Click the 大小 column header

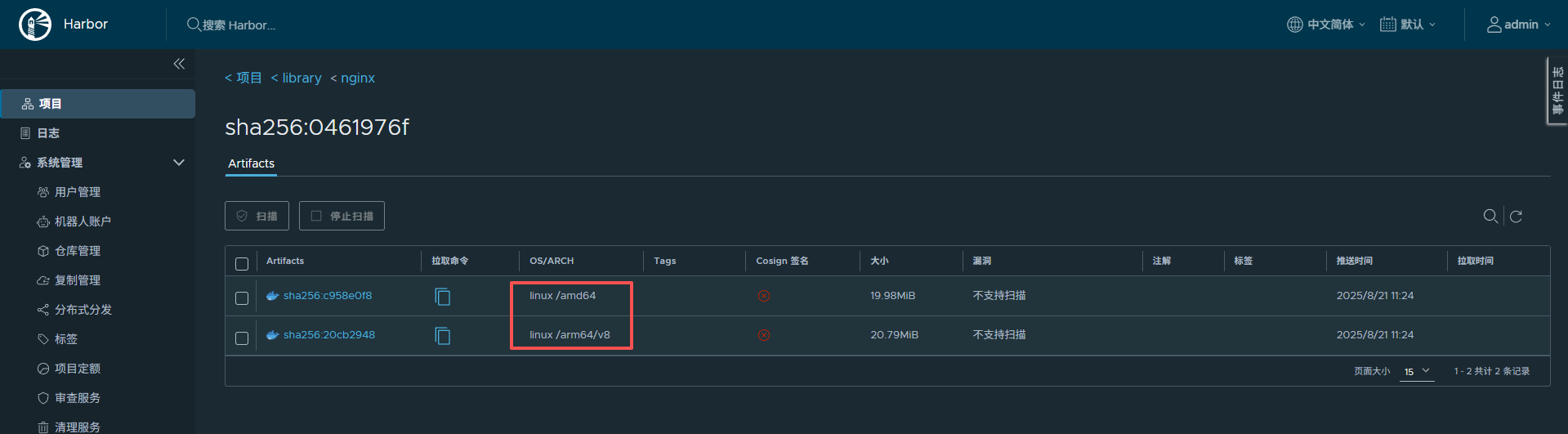coord(879,261)
